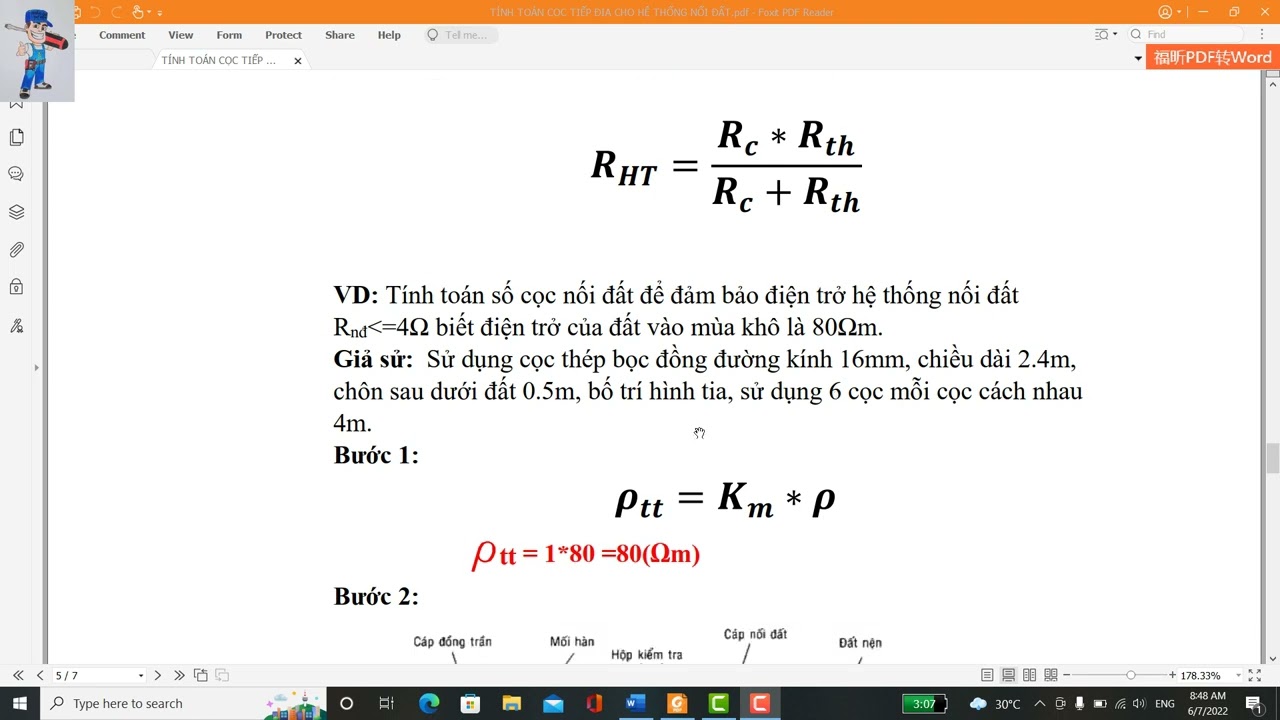Click the Tell me search box
1280x720 pixels.
461,35
